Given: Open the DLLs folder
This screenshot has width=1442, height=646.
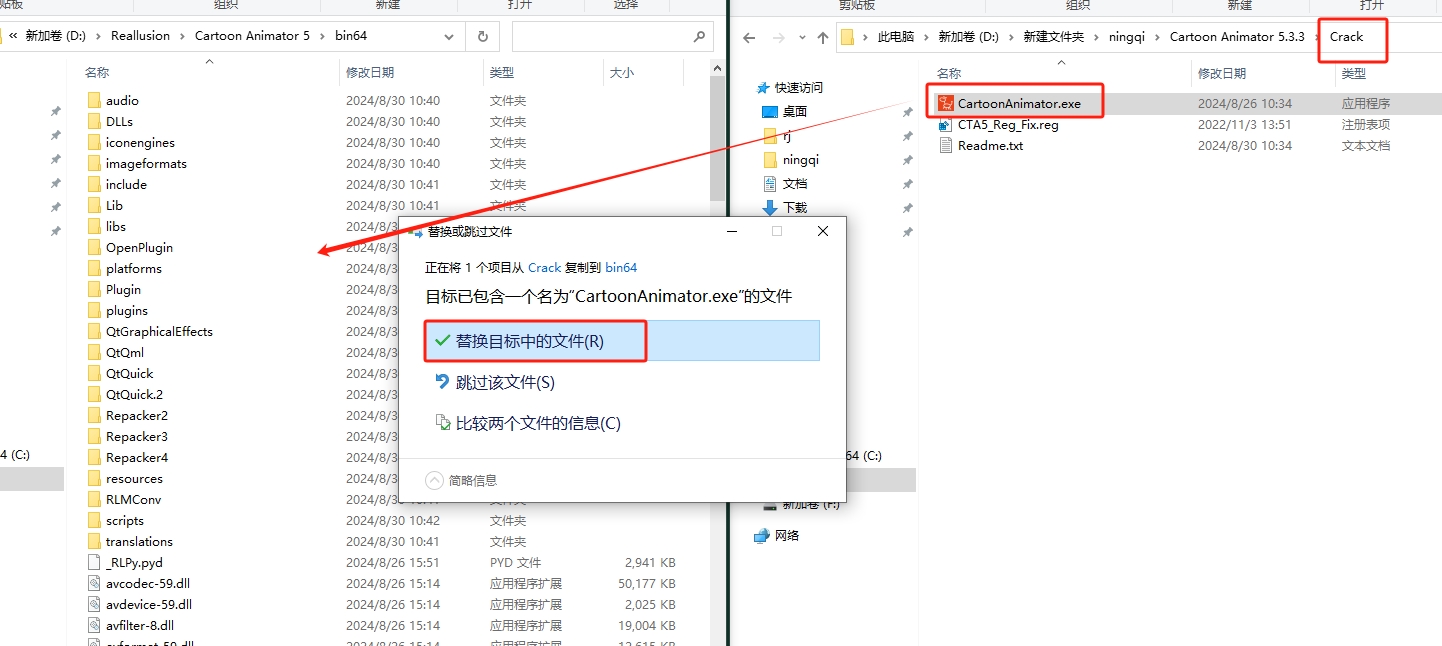Looking at the screenshot, I should pyautogui.click(x=119, y=121).
